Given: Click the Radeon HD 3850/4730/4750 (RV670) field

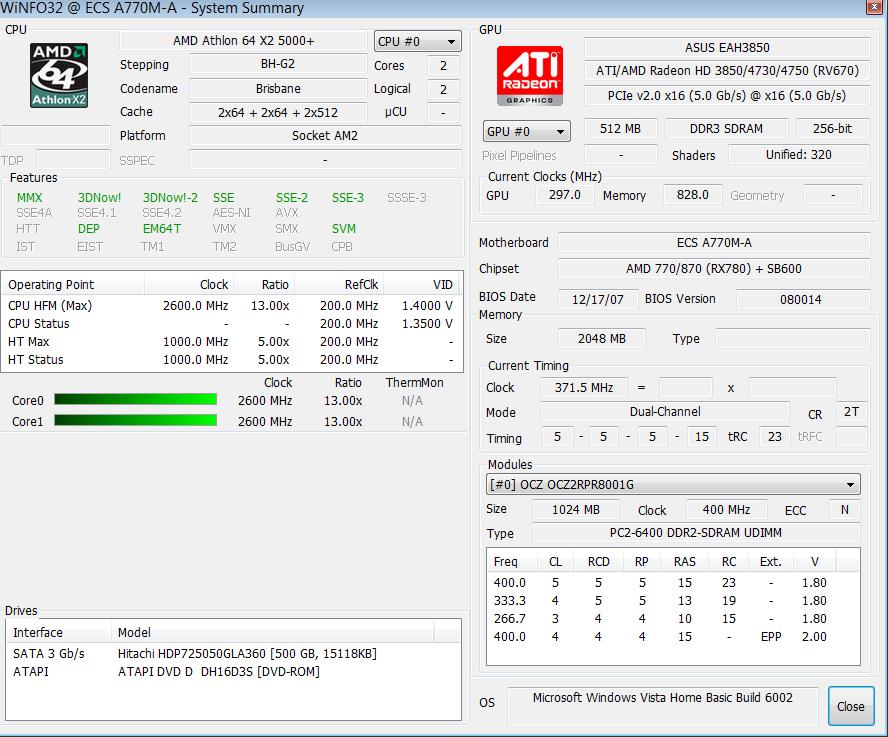Looking at the screenshot, I should tap(727, 71).
